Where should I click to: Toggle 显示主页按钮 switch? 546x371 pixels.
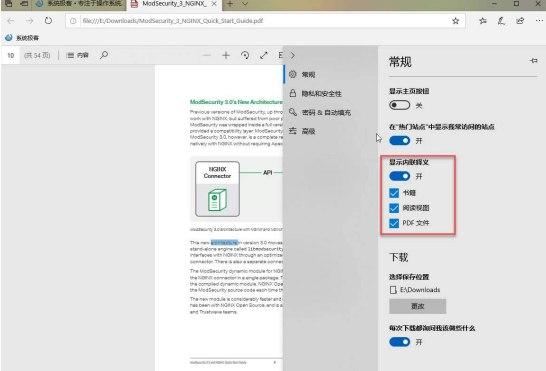[x=399, y=105]
